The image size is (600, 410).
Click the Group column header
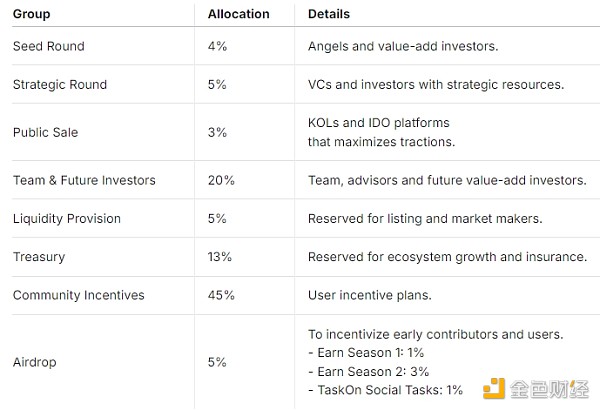[x=32, y=15]
